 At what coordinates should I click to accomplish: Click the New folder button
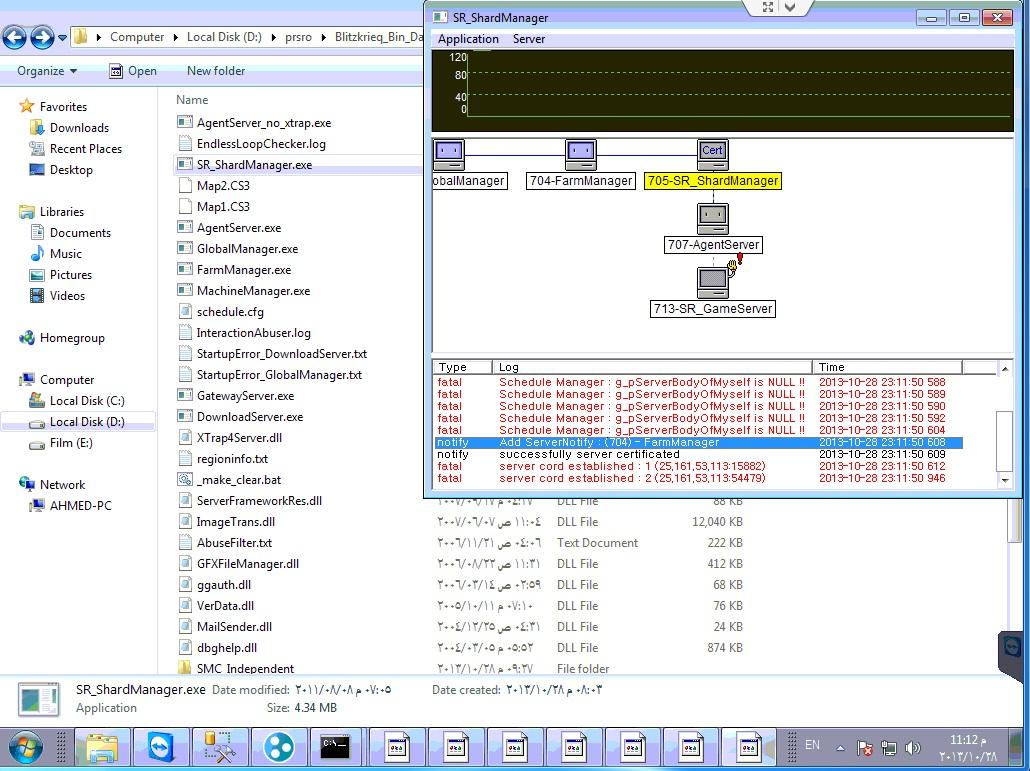[215, 71]
